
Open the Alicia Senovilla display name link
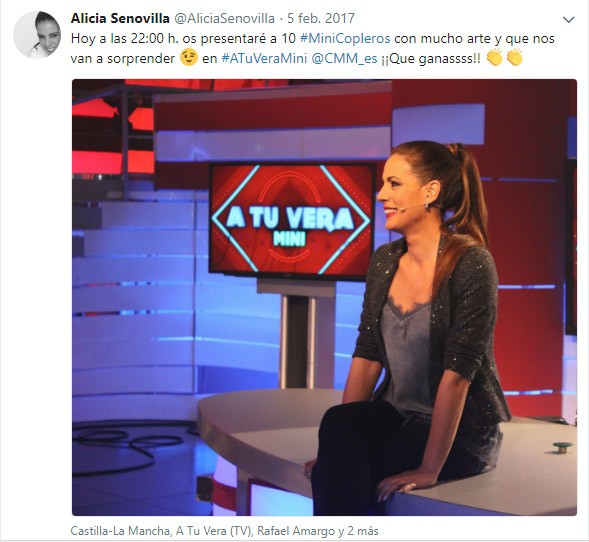120,18
